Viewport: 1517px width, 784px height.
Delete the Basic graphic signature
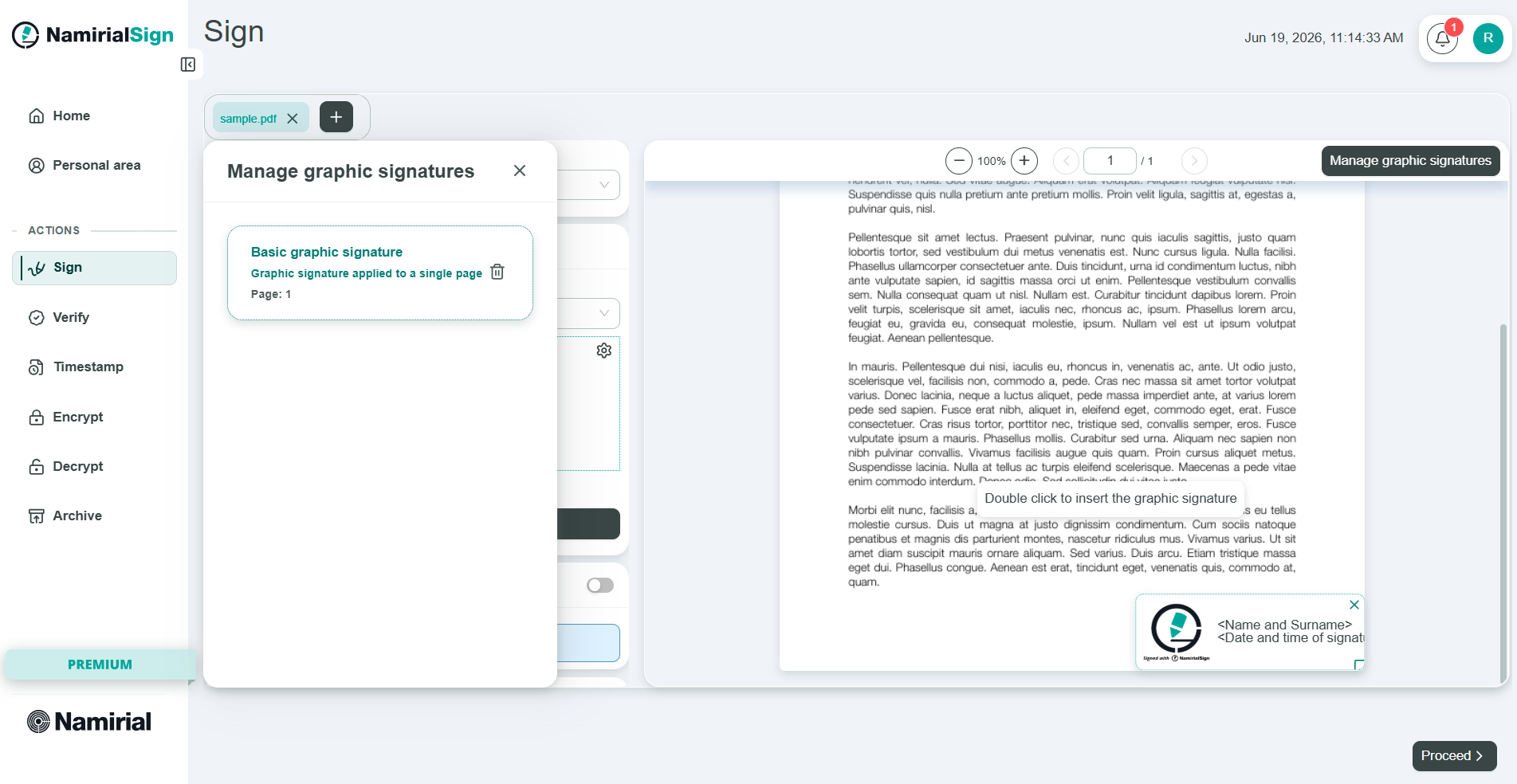point(497,272)
